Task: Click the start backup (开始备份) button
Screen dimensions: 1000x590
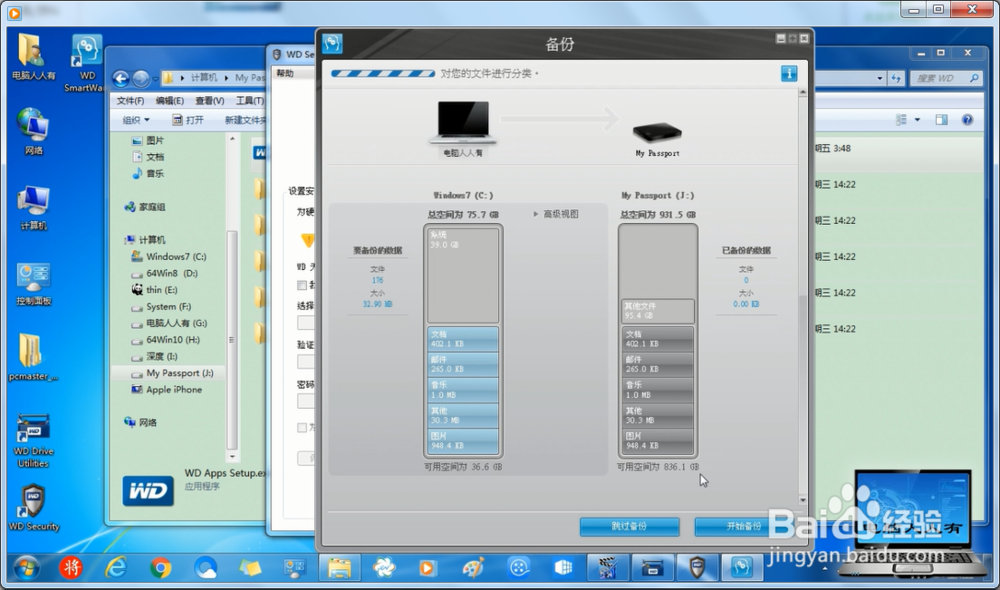Action: [x=744, y=526]
